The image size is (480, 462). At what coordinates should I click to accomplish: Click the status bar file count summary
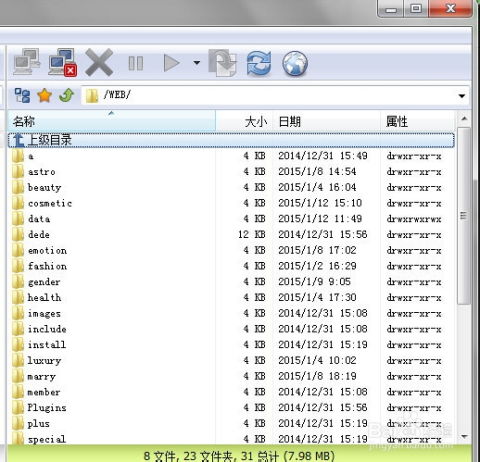pyautogui.click(x=239, y=455)
